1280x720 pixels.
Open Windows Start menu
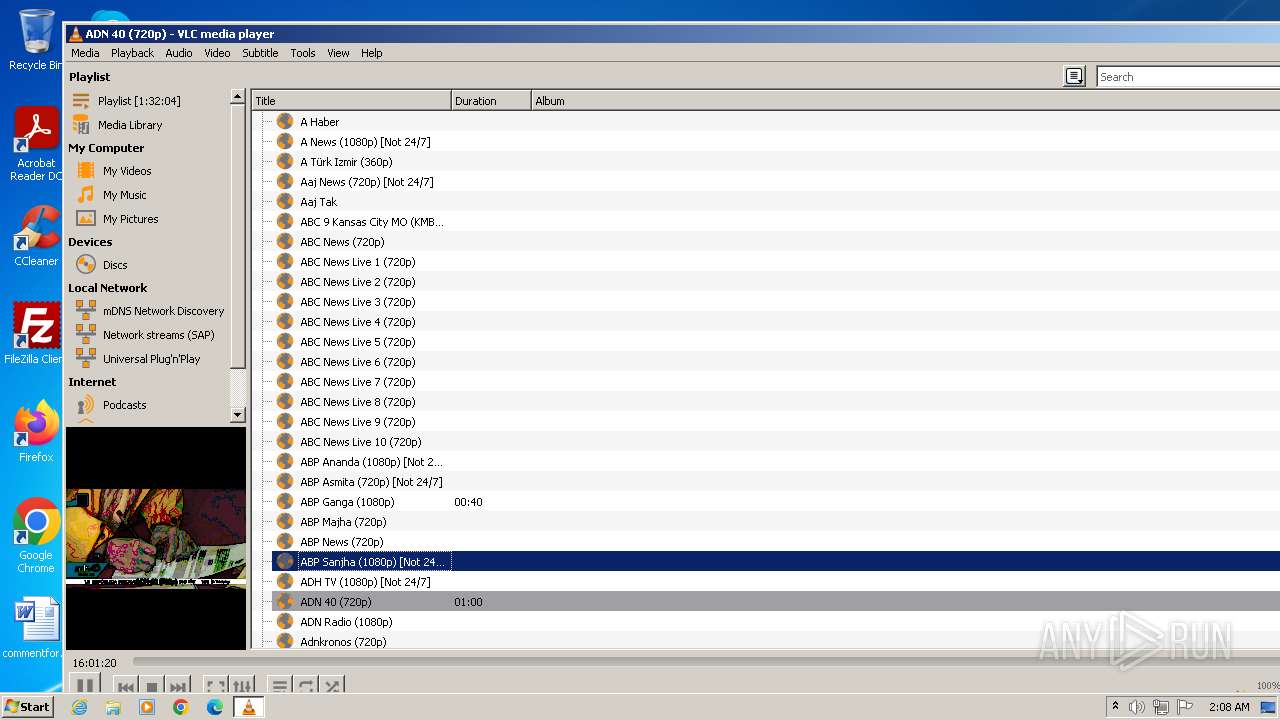point(27,707)
